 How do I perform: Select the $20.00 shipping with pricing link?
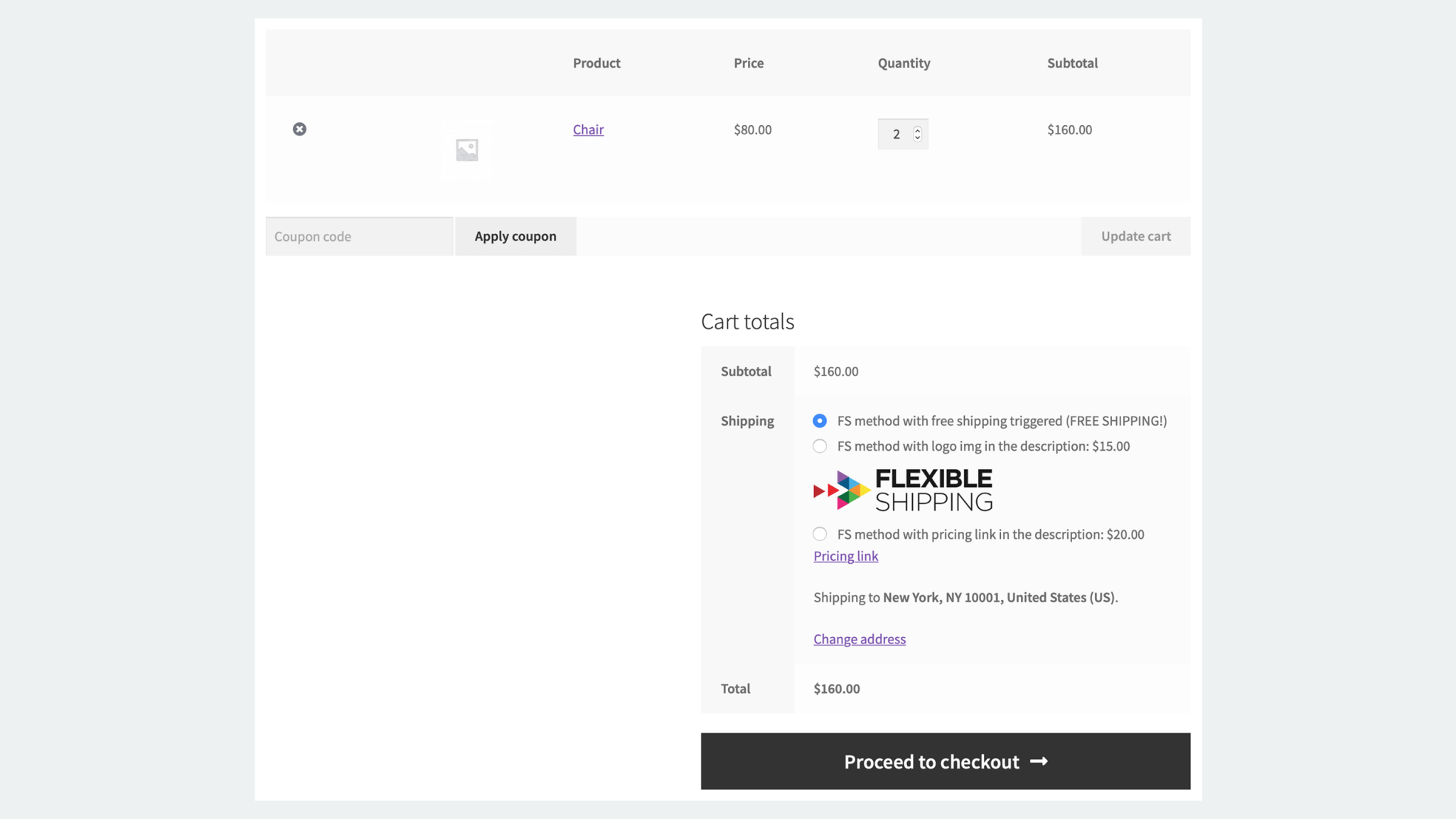click(820, 534)
